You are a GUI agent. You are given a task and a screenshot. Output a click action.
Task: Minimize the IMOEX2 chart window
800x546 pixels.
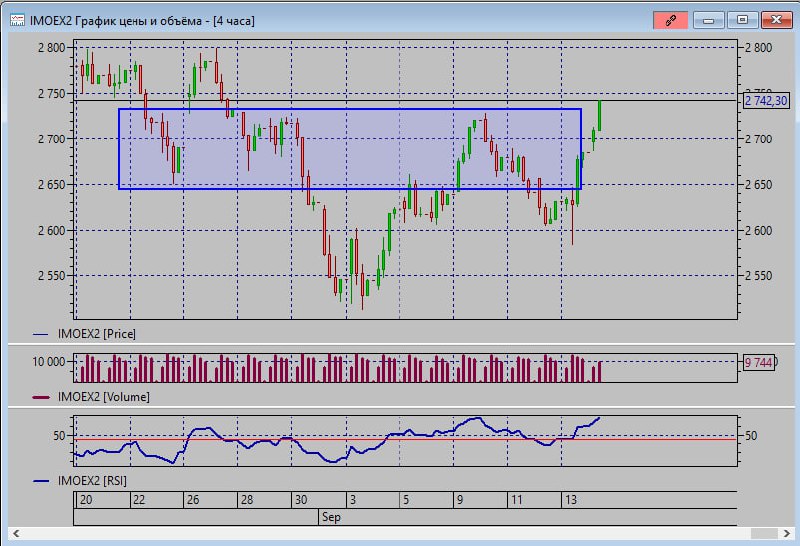[x=708, y=20]
